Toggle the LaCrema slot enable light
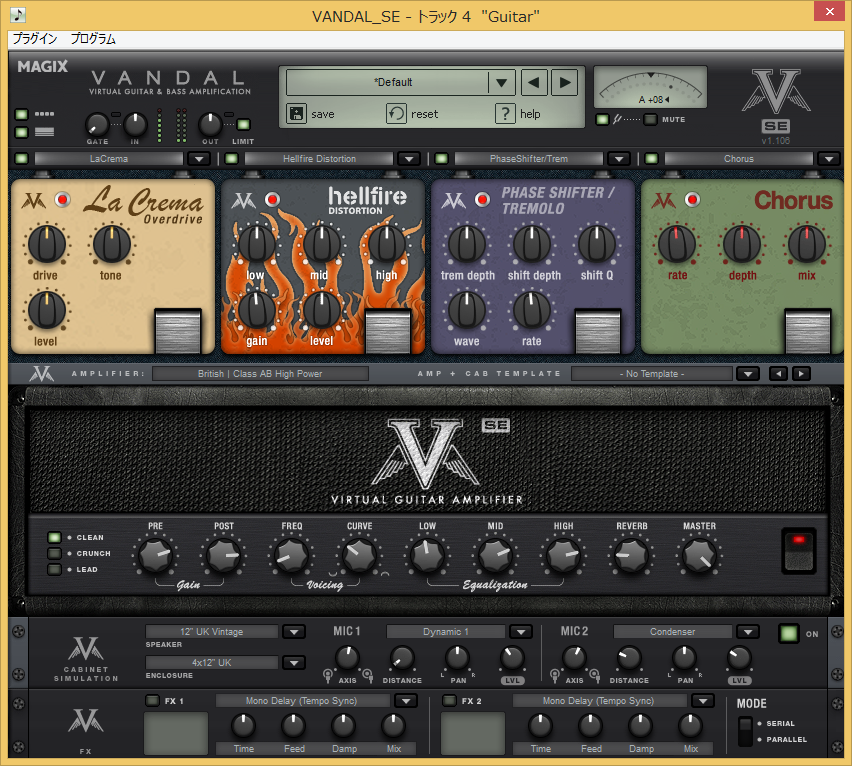Viewport: 852px width, 766px height. coord(21,159)
